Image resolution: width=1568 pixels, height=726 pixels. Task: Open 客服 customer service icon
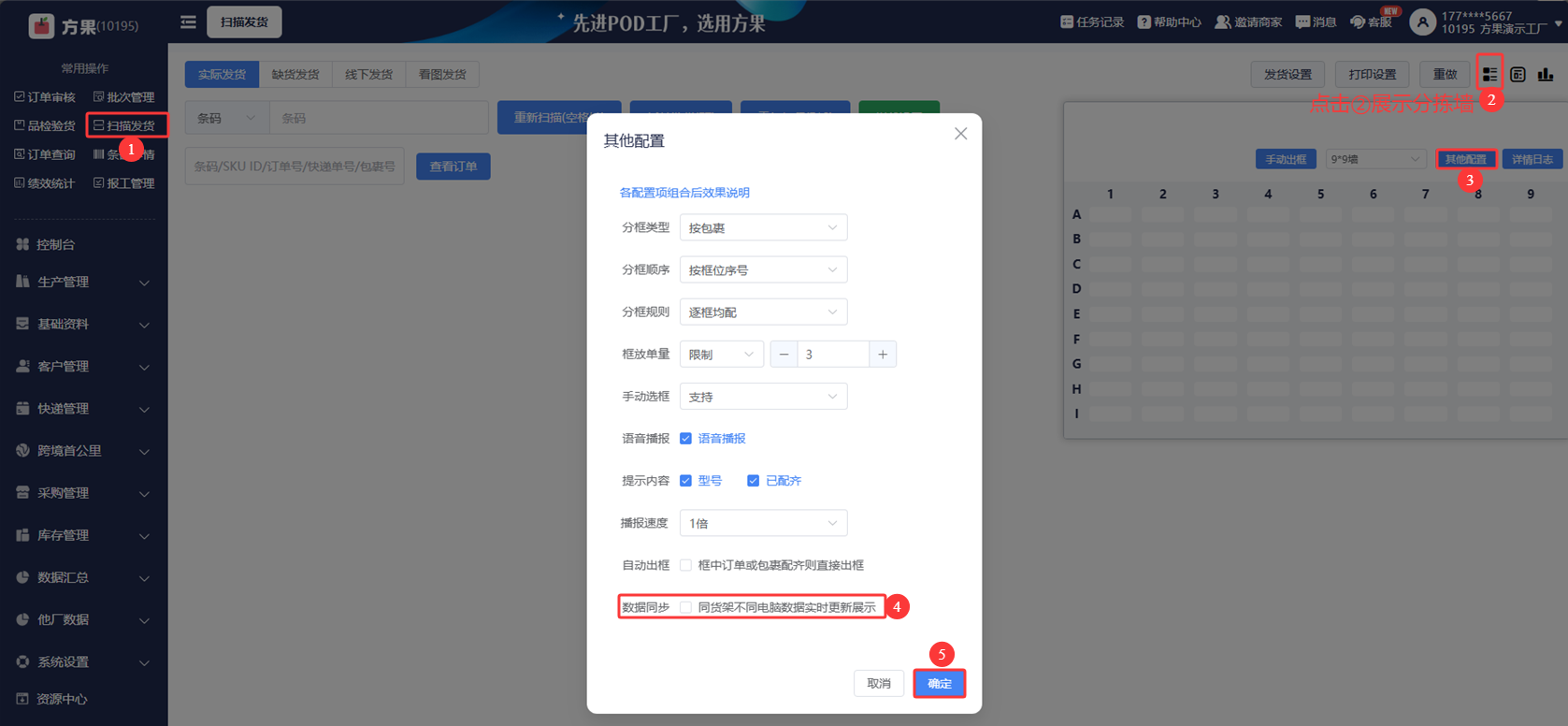pos(1358,22)
